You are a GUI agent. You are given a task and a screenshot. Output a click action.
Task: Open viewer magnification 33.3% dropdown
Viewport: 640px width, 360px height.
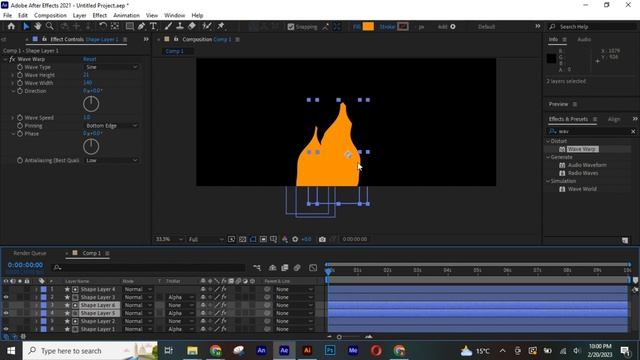169,239
